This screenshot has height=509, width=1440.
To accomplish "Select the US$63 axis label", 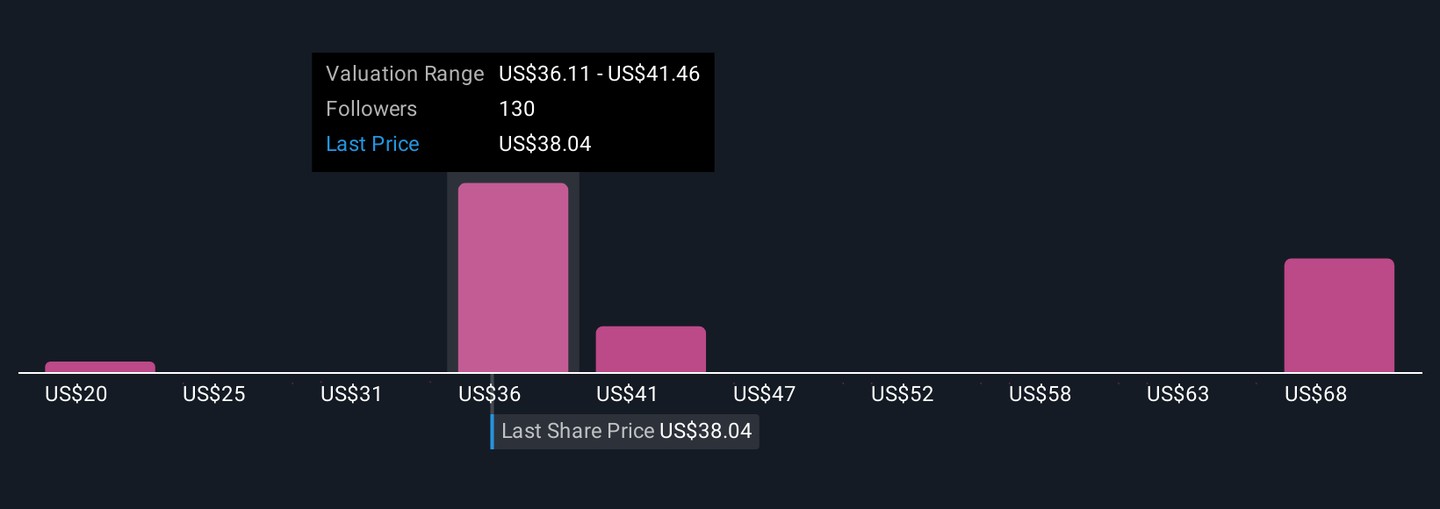I will pos(1177,394).
